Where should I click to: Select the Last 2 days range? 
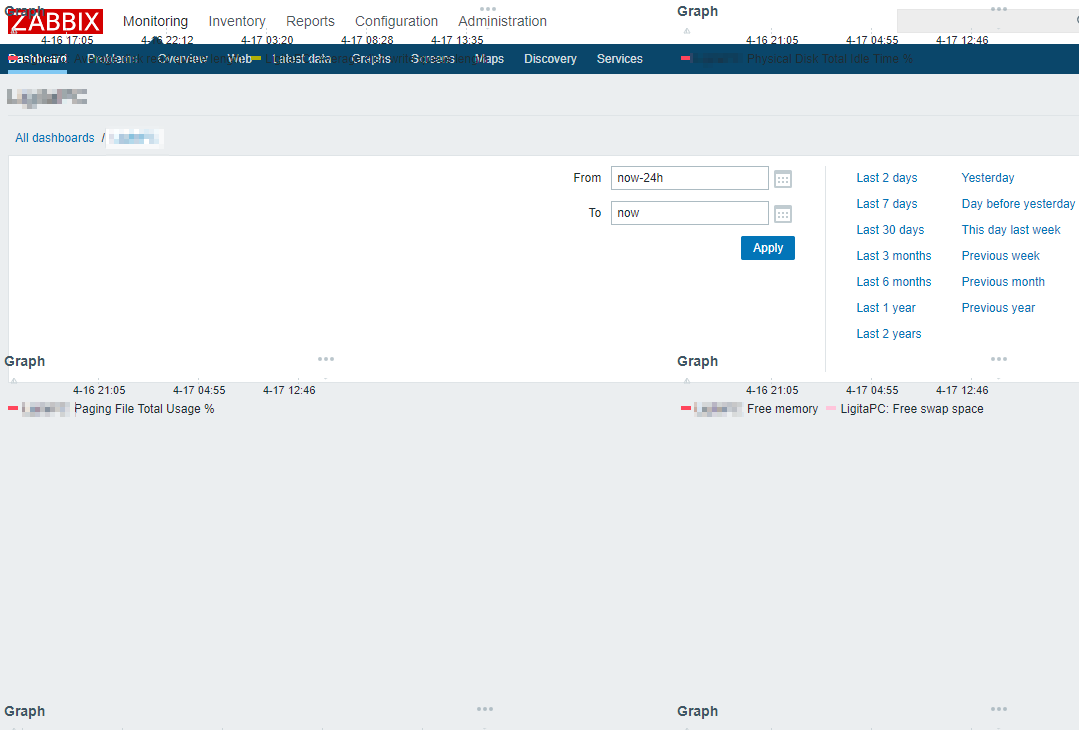click(887, 178)
